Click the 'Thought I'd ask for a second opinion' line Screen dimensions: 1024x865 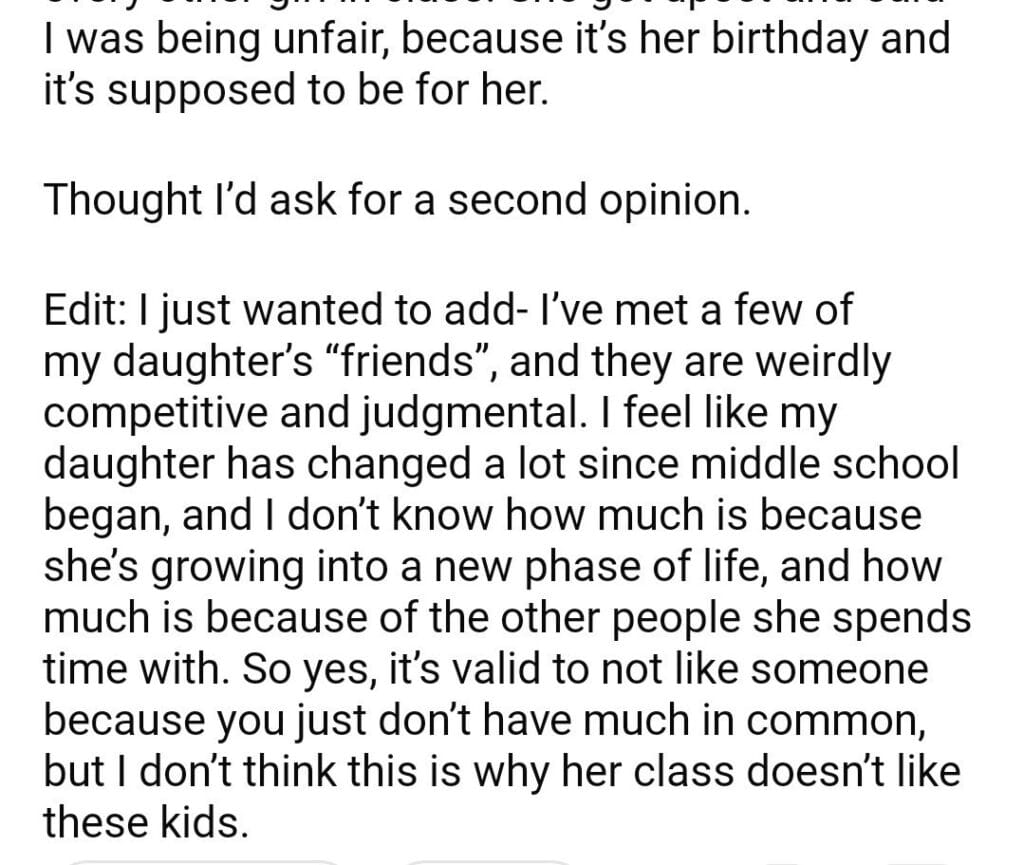coord(395,201)
